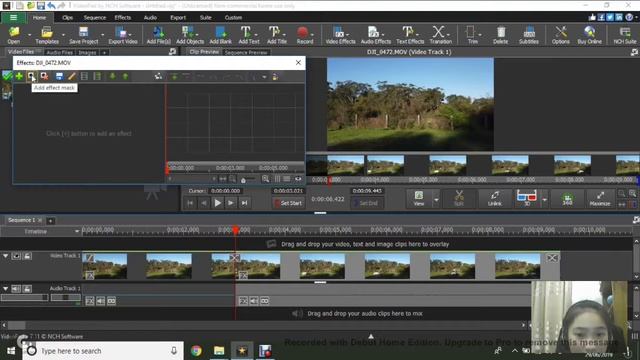Click the Add effect mask icon
The height and width of the screenshot is (360, 640).
31,76
